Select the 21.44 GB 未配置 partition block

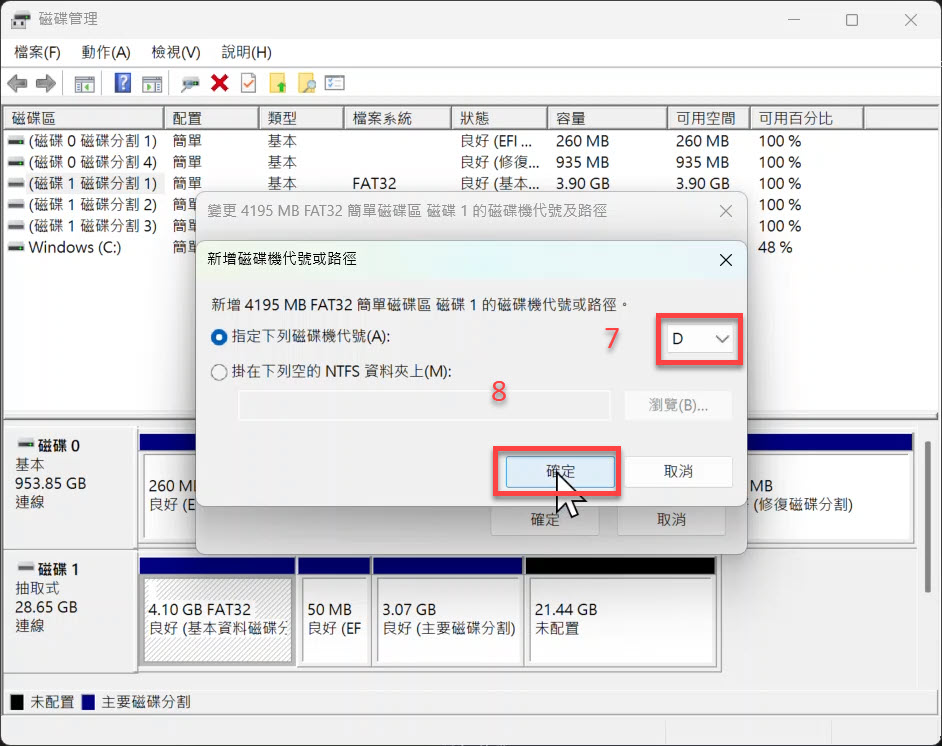[620, 618]
